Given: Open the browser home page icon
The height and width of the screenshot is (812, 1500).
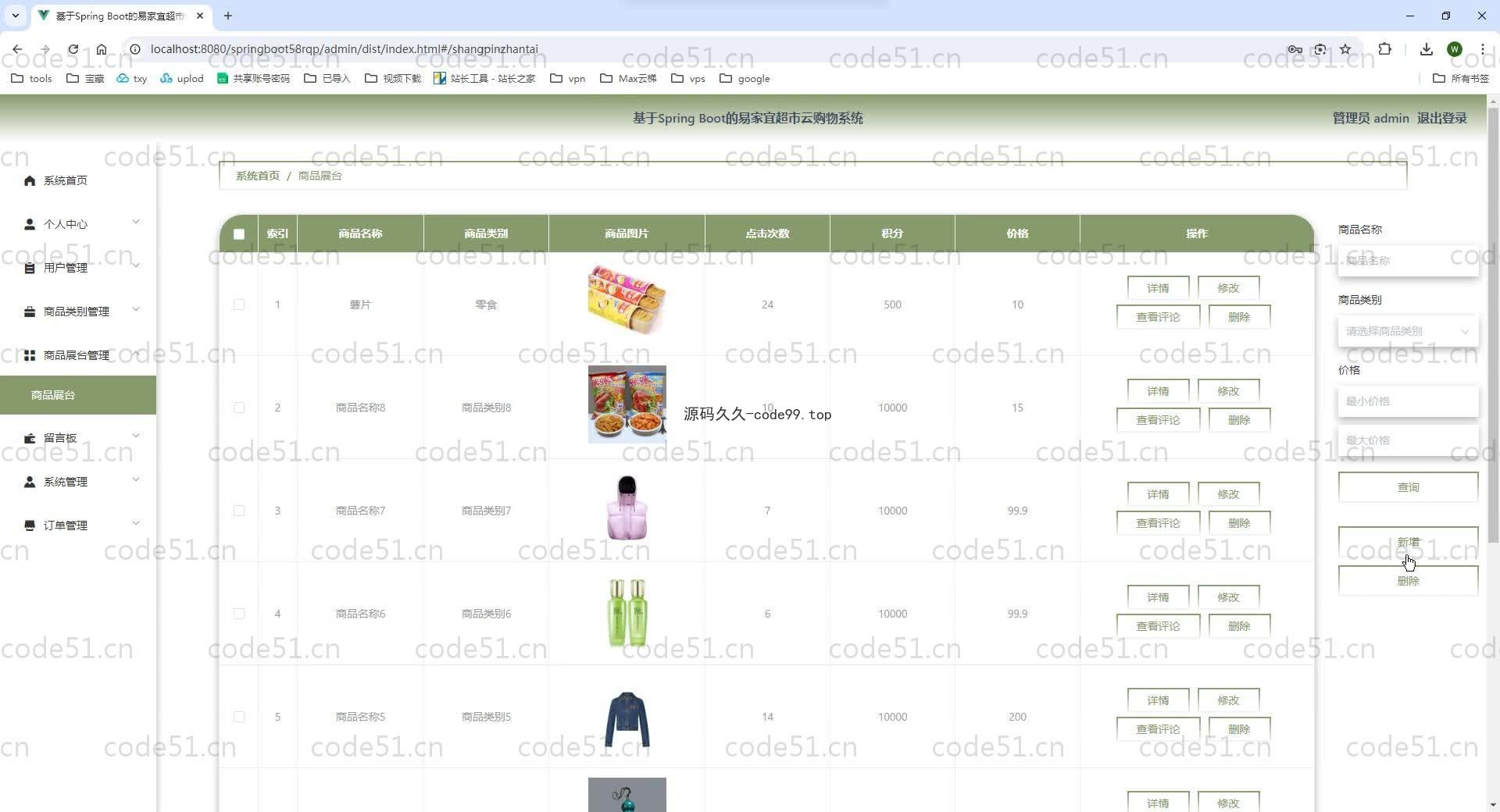Looking at the screenshot, I should [x=102, y=49].
